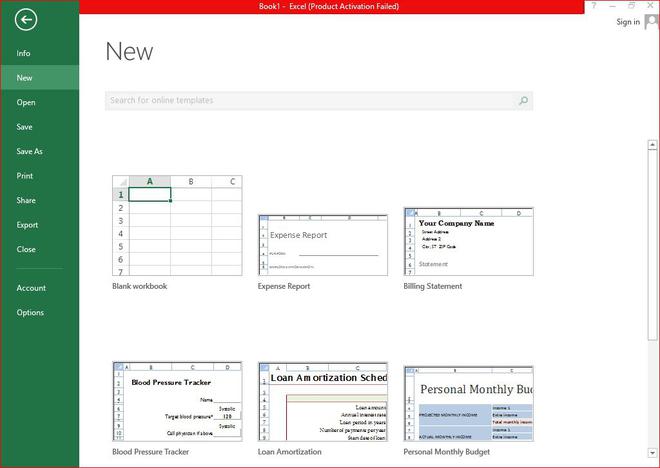Screen dimensions: 660x468
Task: Open the Account page
Action: (x=40, y=288)
